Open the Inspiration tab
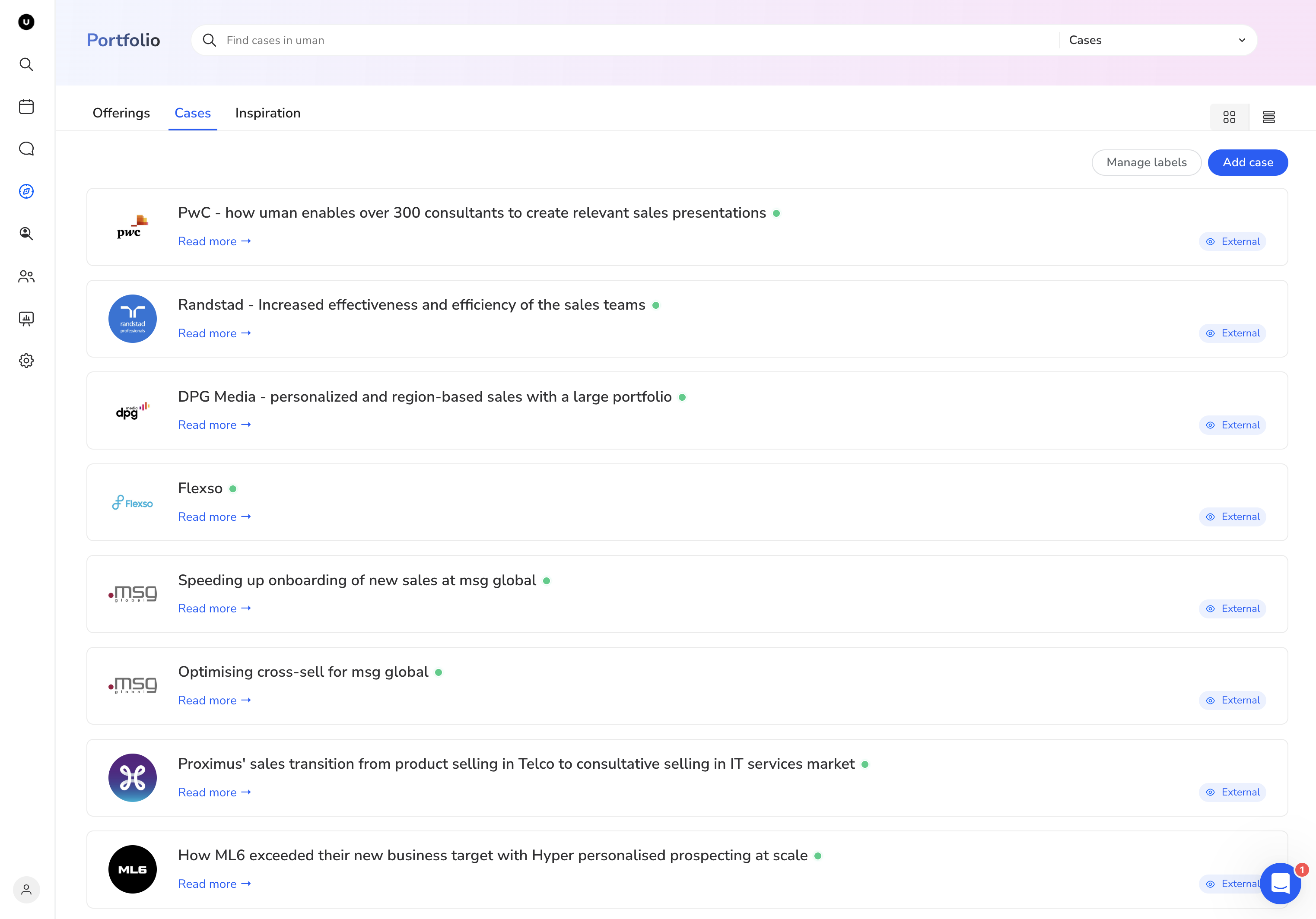 point(268,113)
